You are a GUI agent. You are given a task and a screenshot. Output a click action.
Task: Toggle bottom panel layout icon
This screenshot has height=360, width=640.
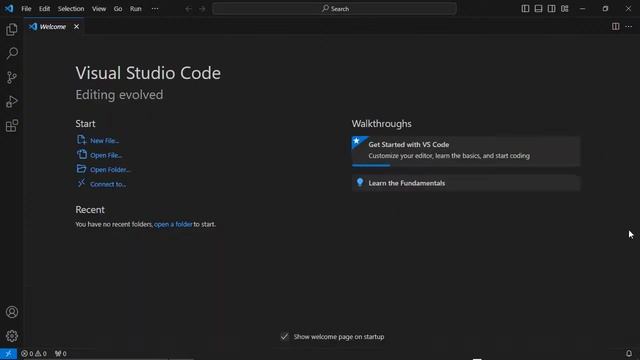click(538, 9)
